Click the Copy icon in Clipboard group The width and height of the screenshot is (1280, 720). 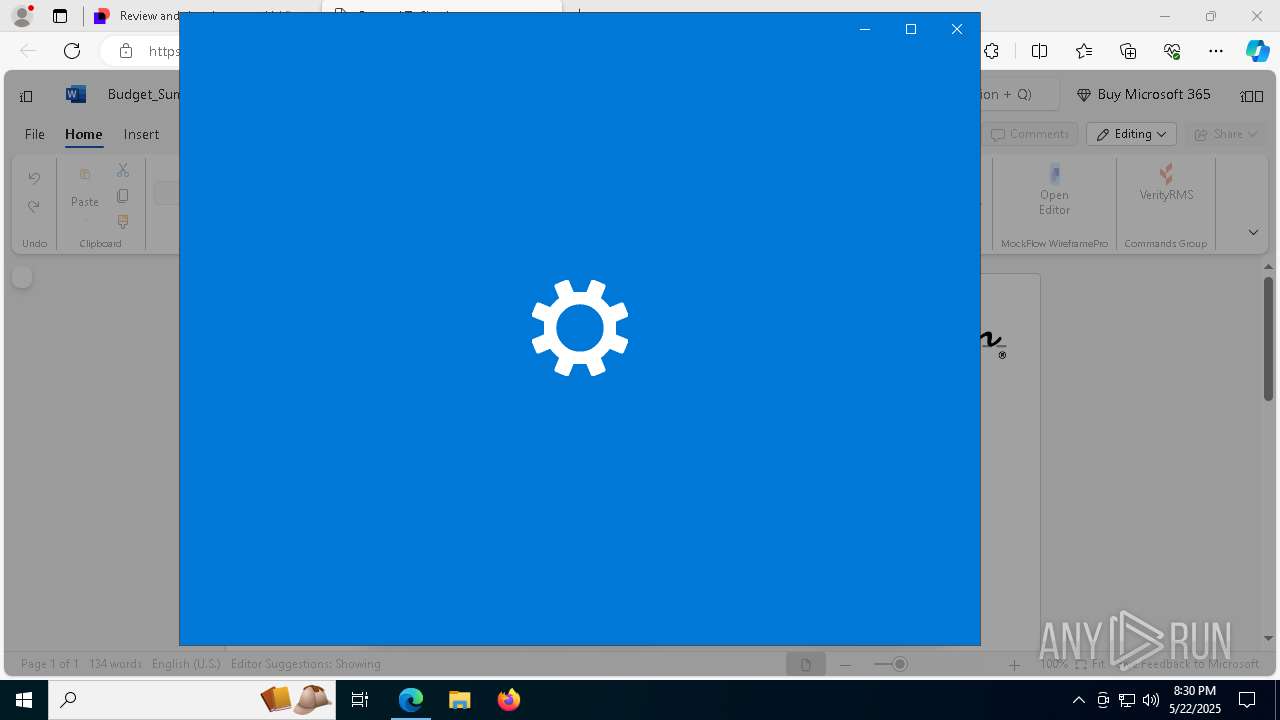(x=123, y=196)
